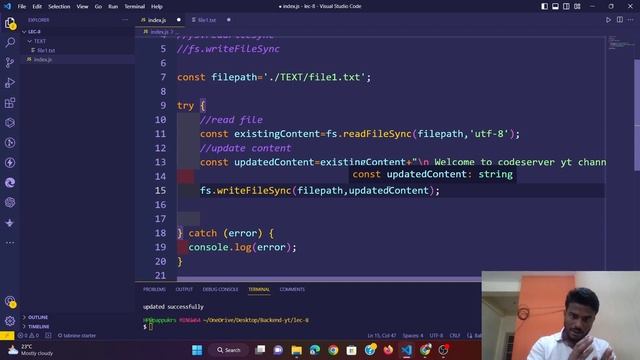640x360 pixels.
Task: Open the Accounts menu icon
Action: click(10, 302)
